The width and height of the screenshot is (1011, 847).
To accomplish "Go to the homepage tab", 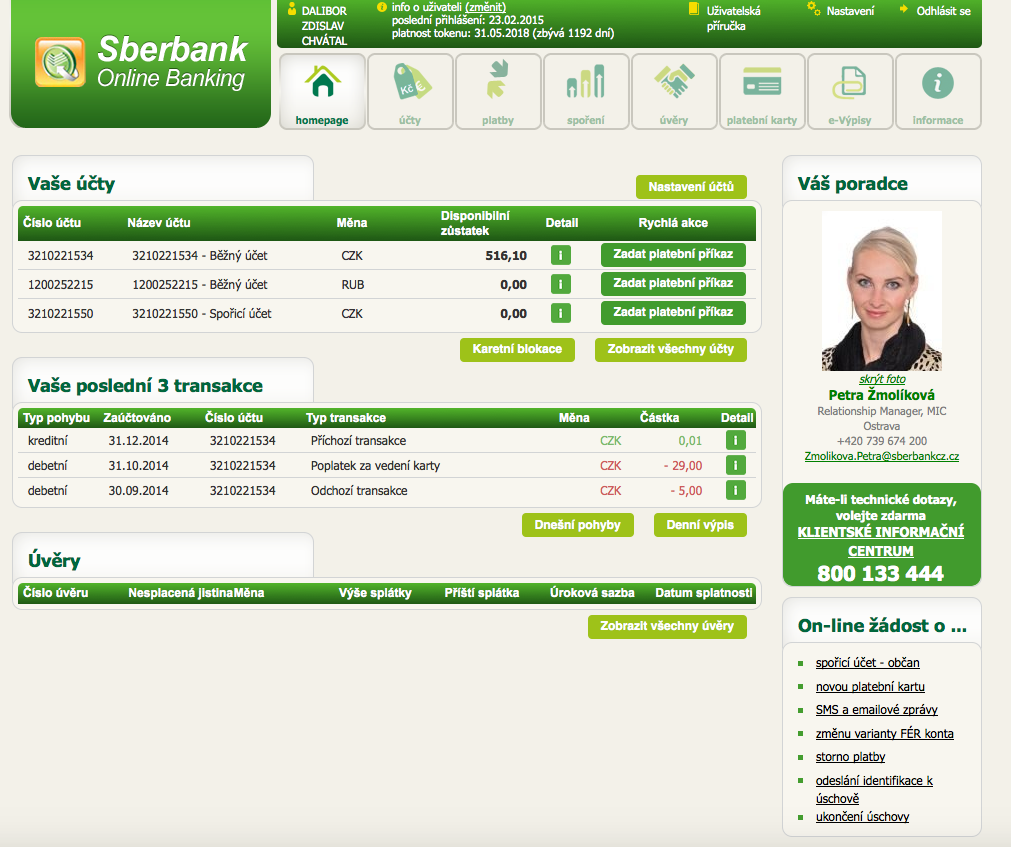I will click(x=322, y=92).
